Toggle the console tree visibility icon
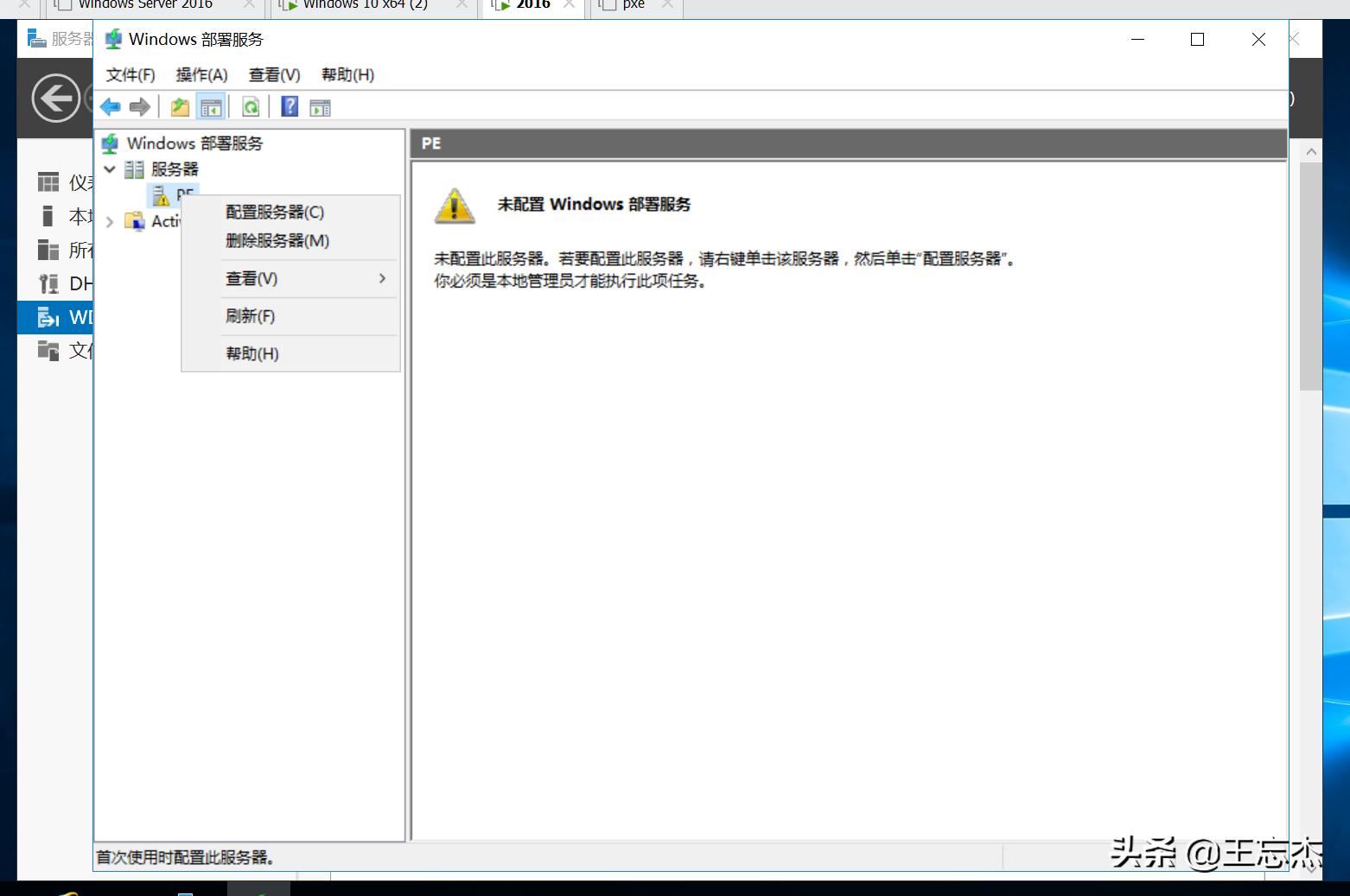Viewport: 1350px width, 896px height. coord(211,106)
